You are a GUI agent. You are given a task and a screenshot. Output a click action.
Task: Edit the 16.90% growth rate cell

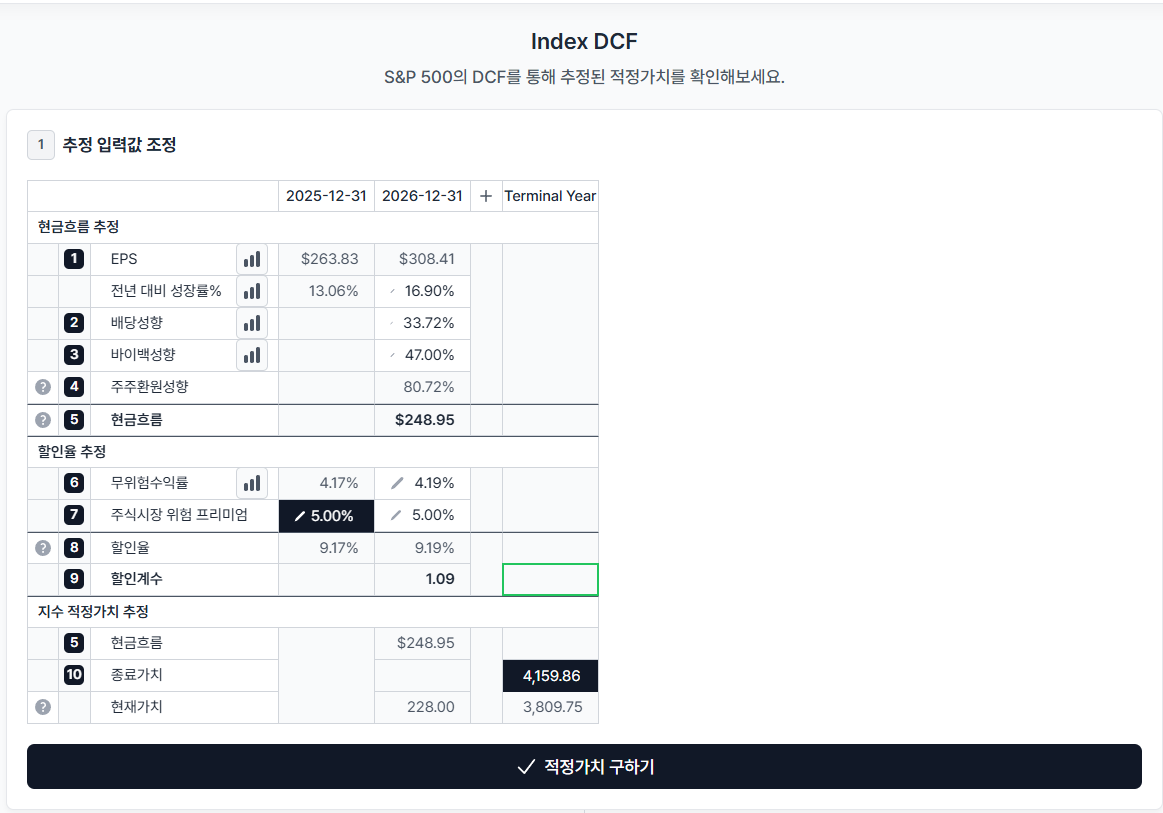point(422,291)
